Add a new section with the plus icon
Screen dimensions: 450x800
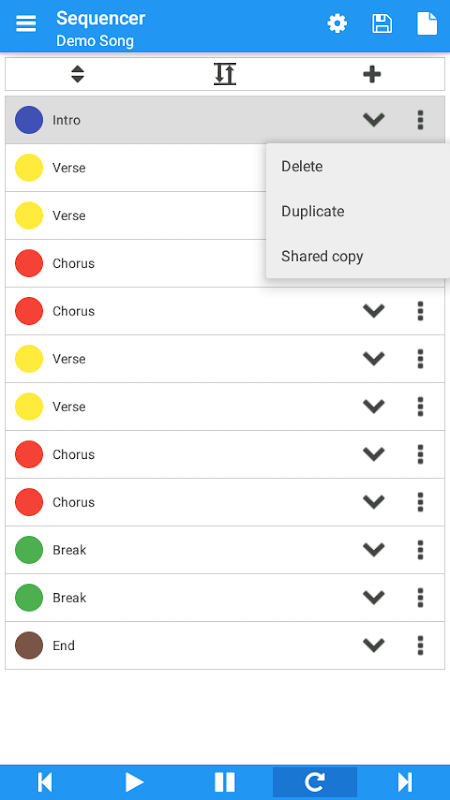[372, 74]
